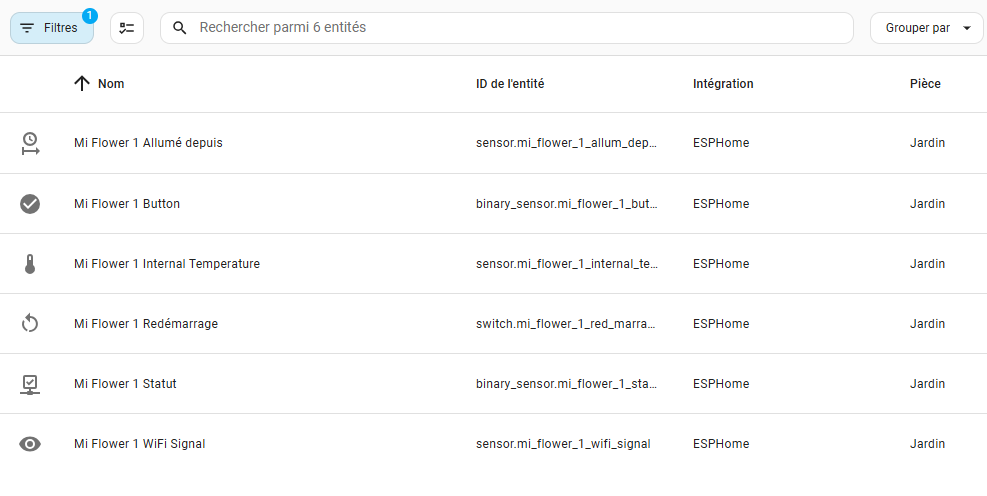Click the sort arrow next to Nom
987x496 pixels.
(82, 84)
